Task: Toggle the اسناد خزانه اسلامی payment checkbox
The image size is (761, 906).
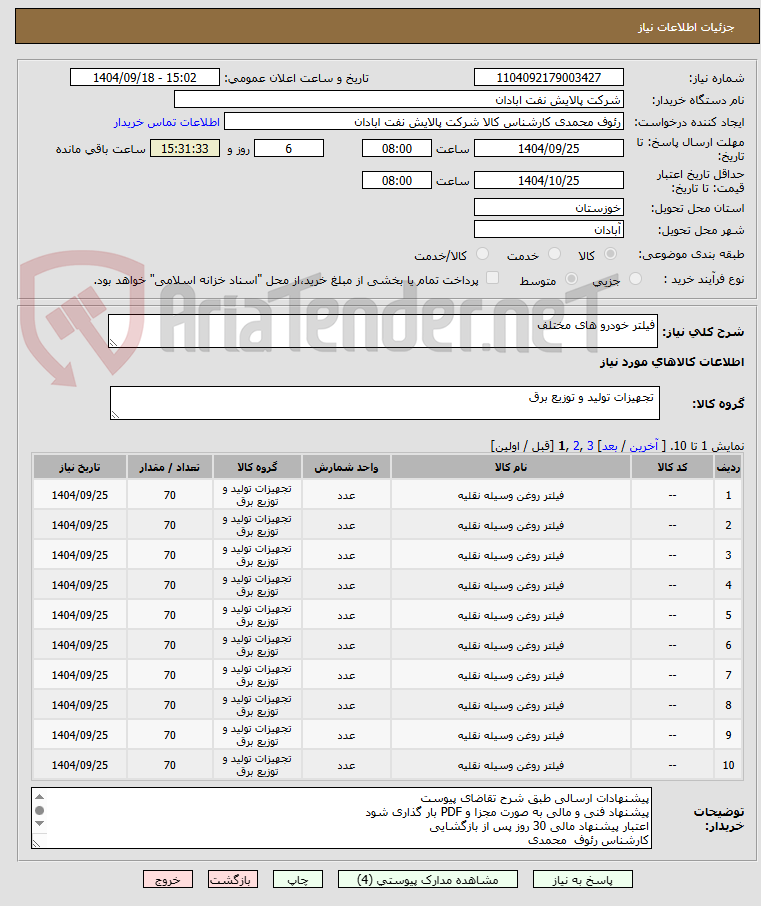Action: point(492,279)
